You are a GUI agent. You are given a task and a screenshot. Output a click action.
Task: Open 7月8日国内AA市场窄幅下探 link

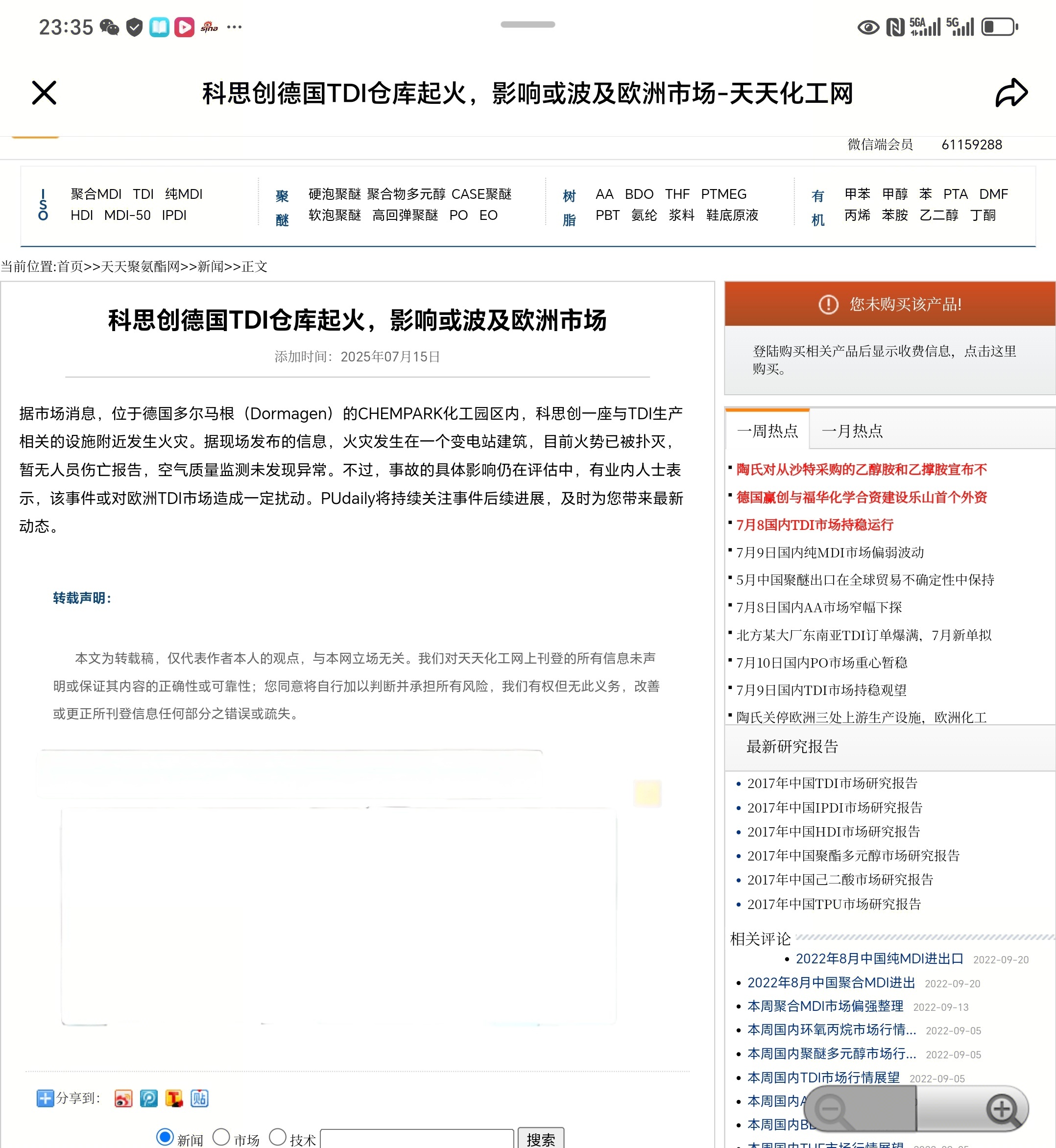[819, 607]
